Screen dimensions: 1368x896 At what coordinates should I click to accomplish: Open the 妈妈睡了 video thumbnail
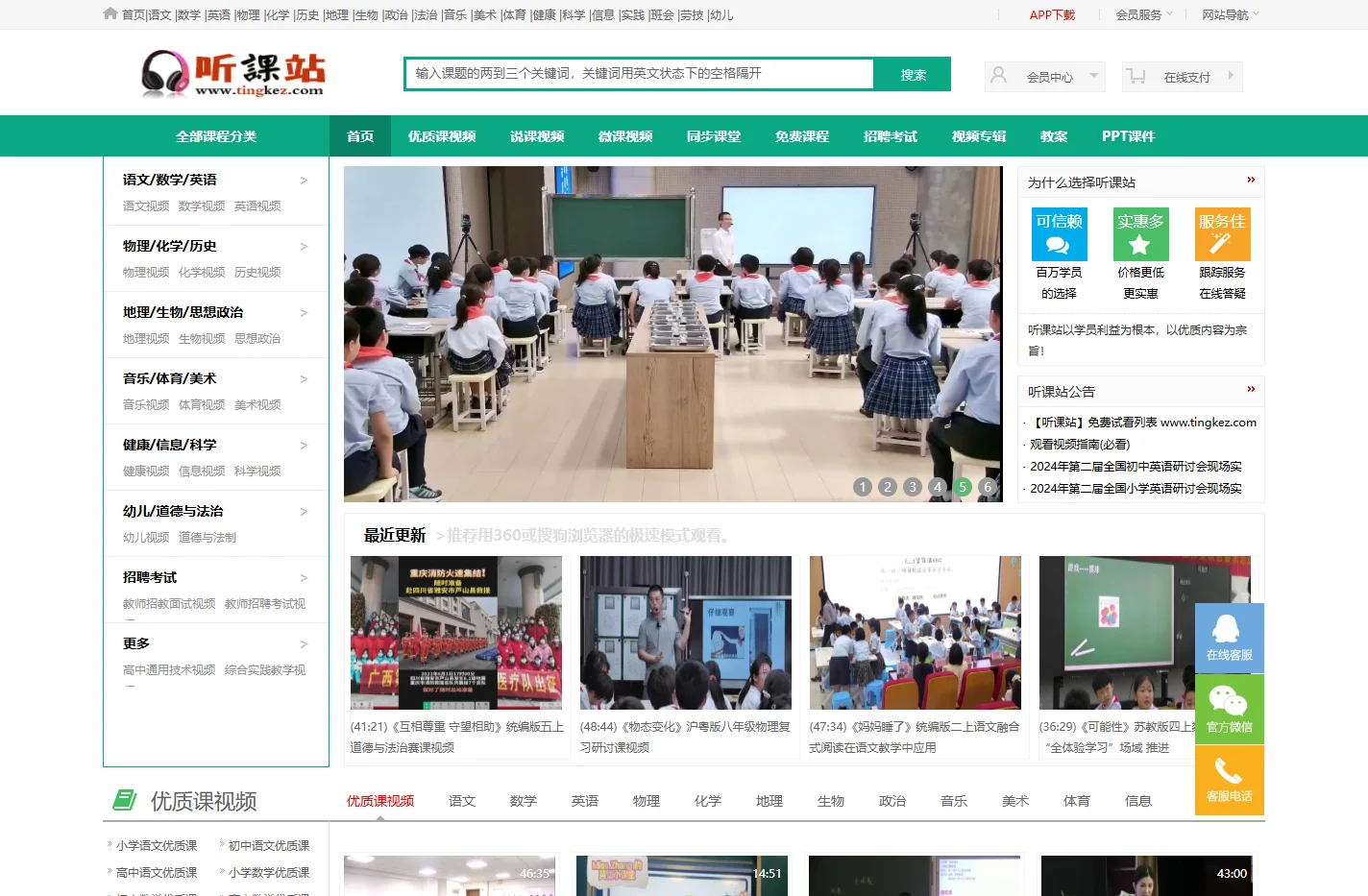pos(916,633)
